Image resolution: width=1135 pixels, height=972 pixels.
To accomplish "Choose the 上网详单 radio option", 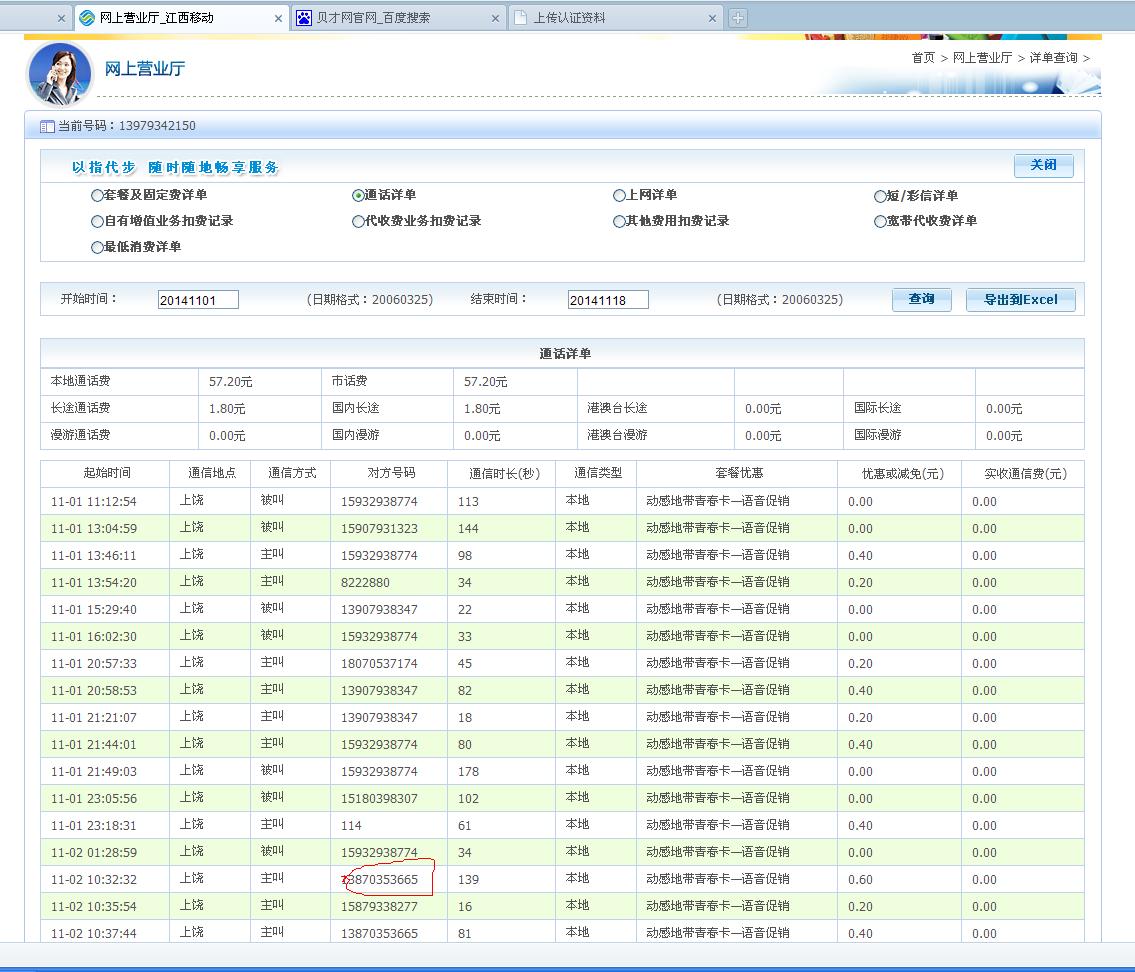I will point(619,196).
